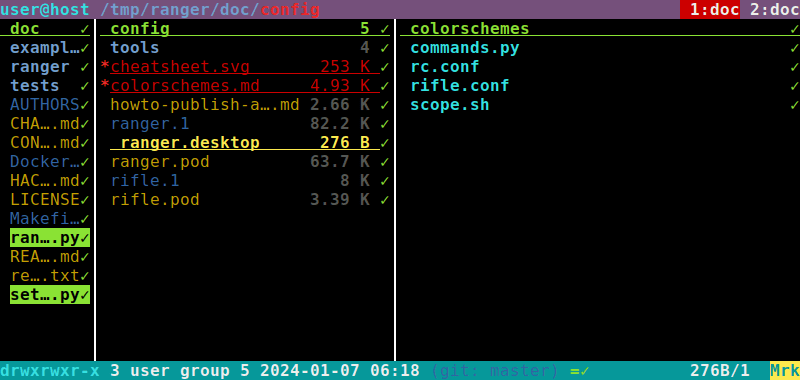The height and width of the screenshot is (380, 800).
Task: Select the HAC….md file
Action: click(x=45, y=181)
